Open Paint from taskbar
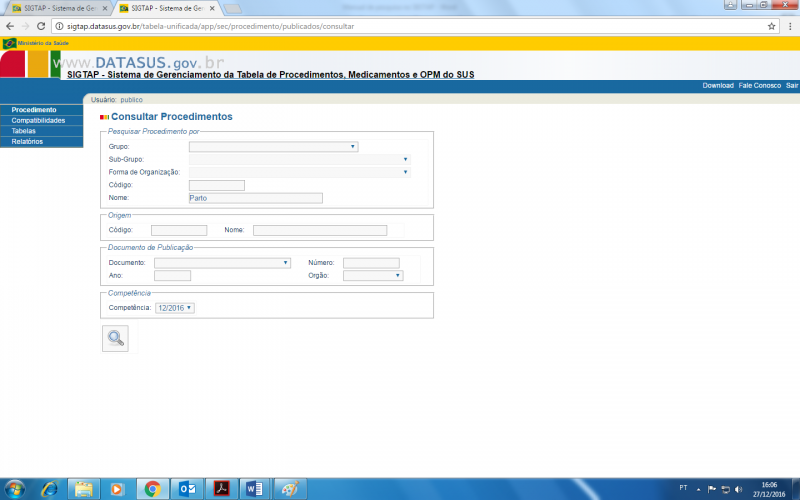The image size is (800, 500). (290, 489)
